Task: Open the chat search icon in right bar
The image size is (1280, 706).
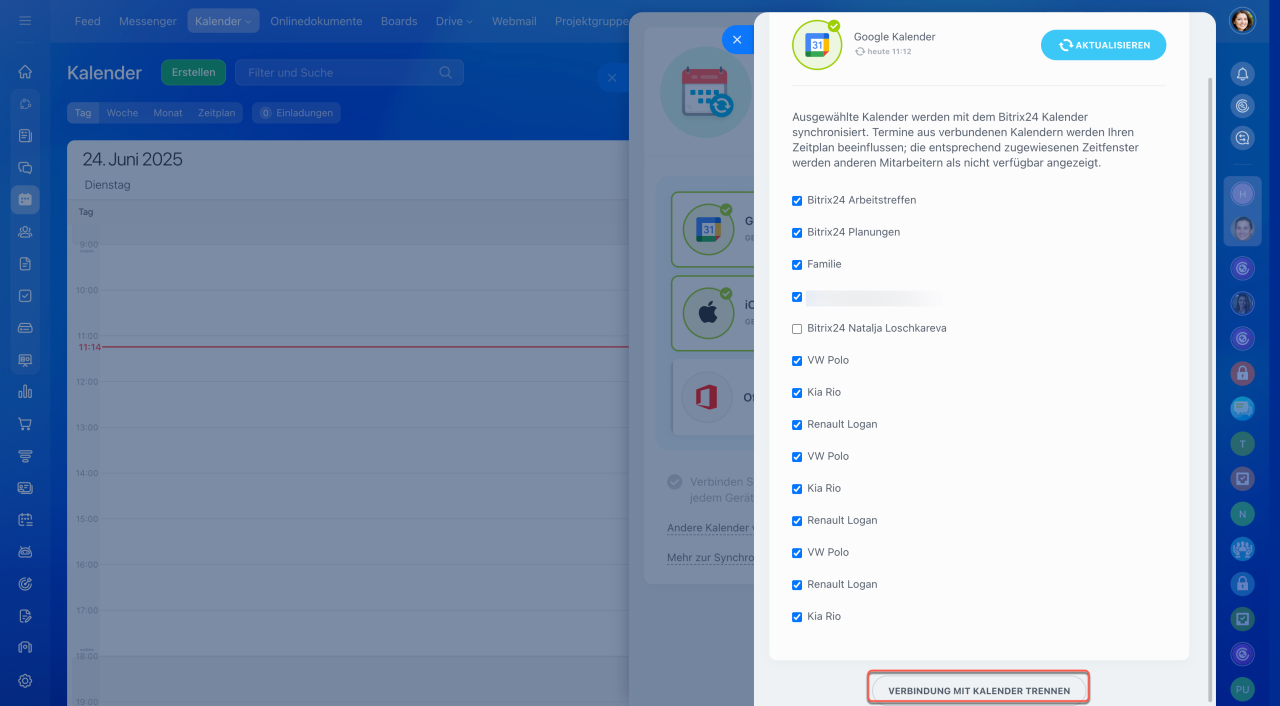Action: [x=1242, y=140]
